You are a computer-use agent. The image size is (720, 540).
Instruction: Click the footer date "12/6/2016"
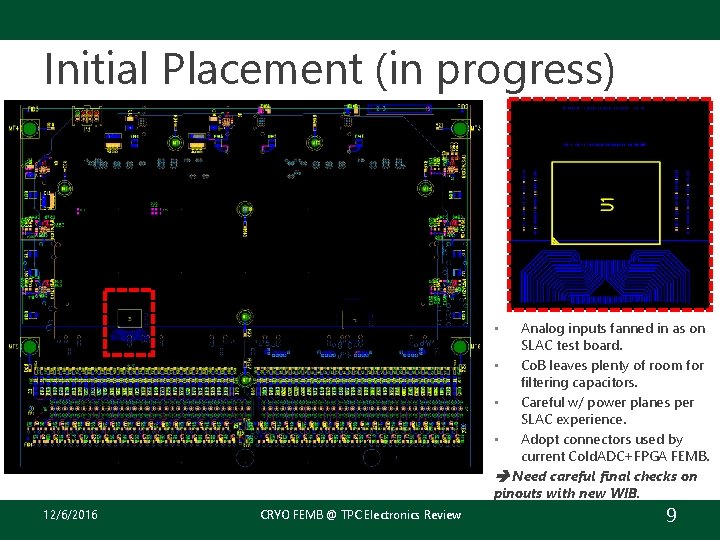tap(70, 514)
